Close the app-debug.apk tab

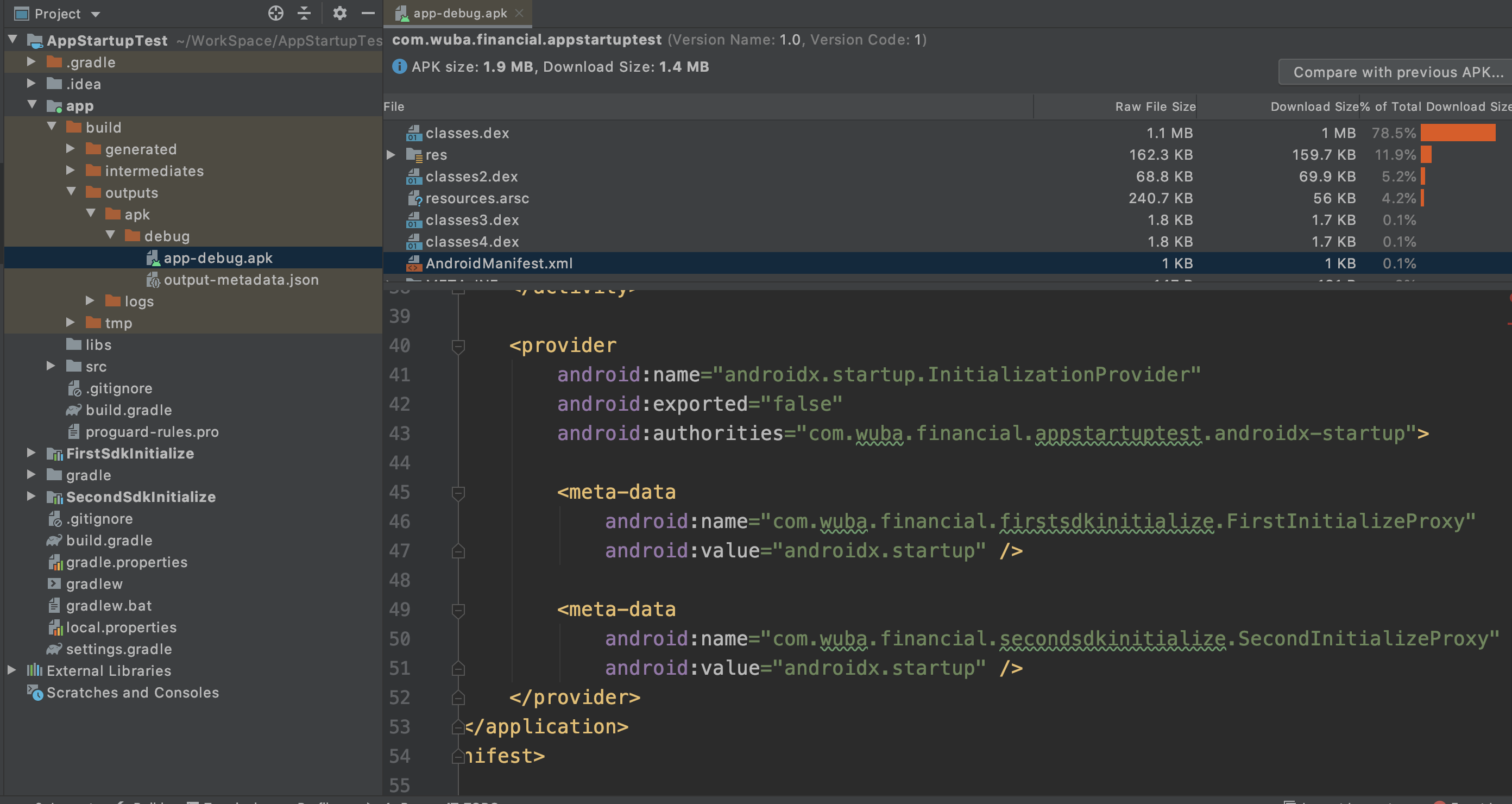pos(519,13)
